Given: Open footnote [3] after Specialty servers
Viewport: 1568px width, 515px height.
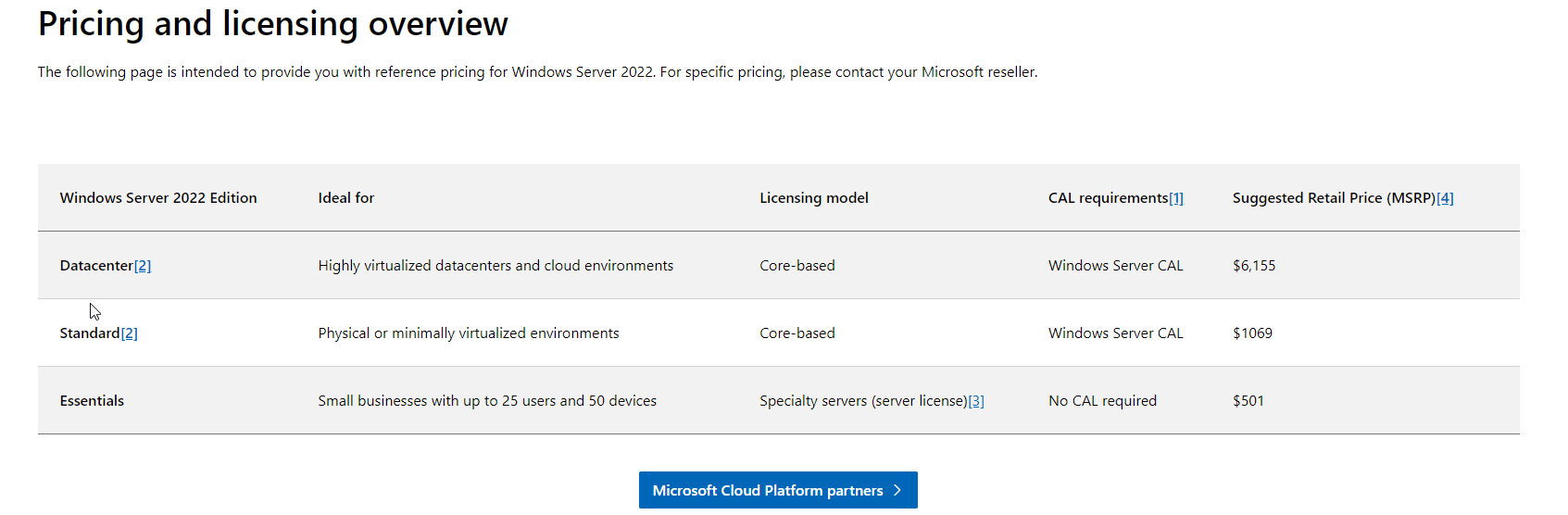Looking at the screenshot, I should 976,401.
